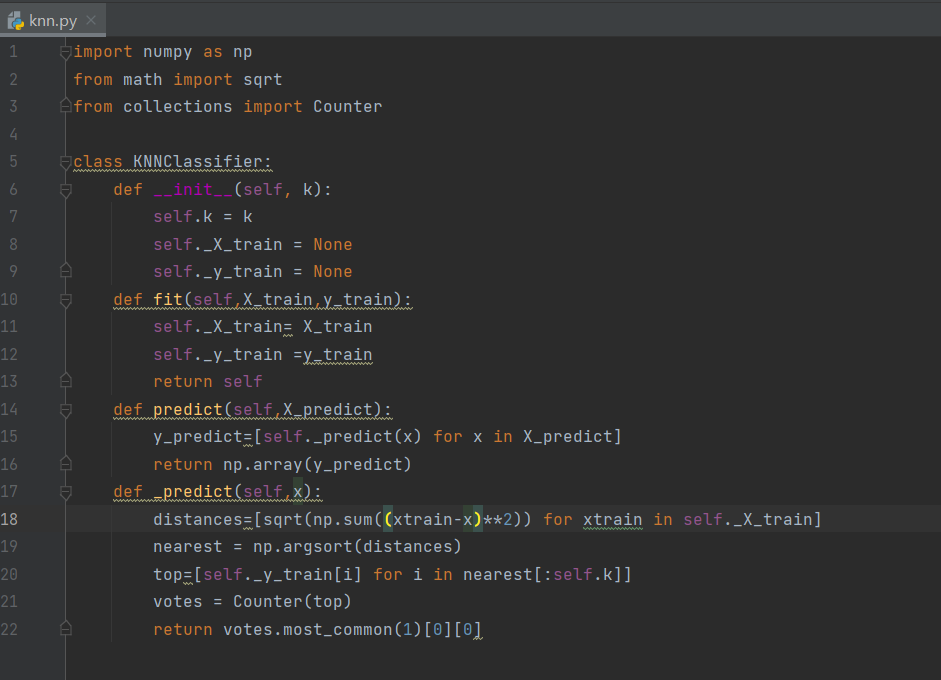Viewport: 941px width, 680px height.
Task: Click 'top' variable on line 20
Action: 168,574
